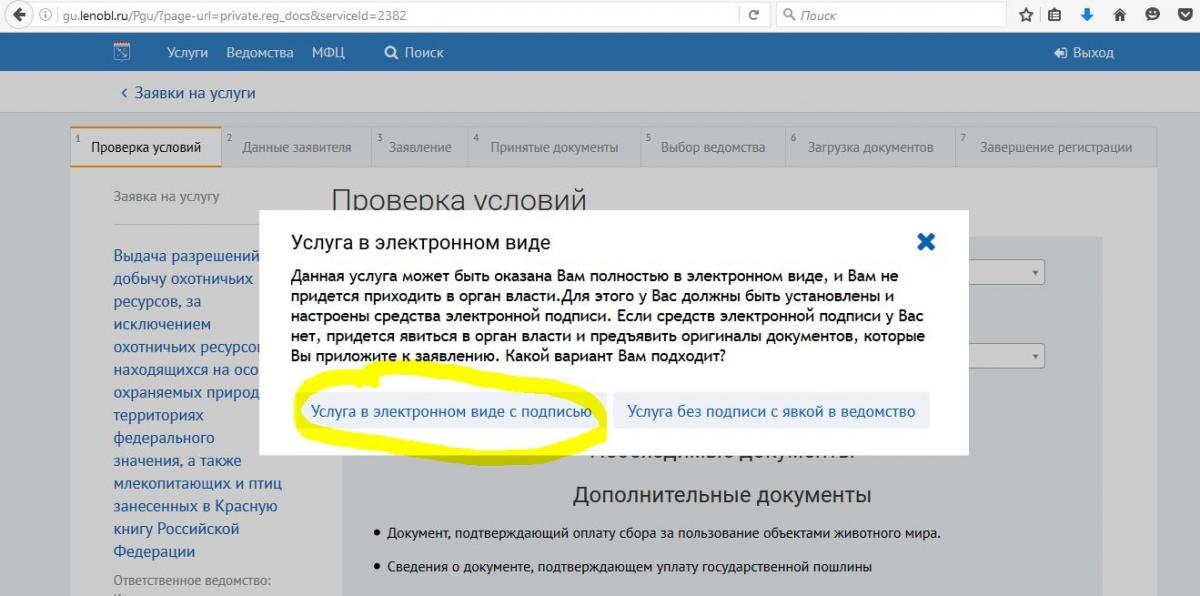
Task: Bookmark this page with the star icon
Action: click(x=1026, y=15)
